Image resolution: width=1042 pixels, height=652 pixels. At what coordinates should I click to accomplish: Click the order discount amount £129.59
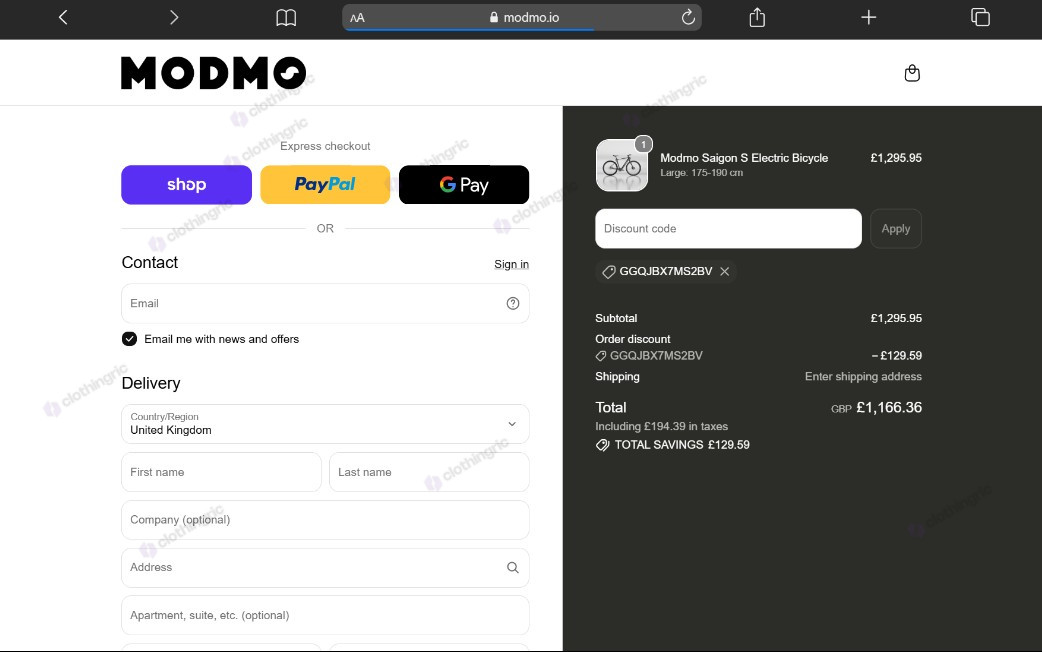click(x=896, y=356)
